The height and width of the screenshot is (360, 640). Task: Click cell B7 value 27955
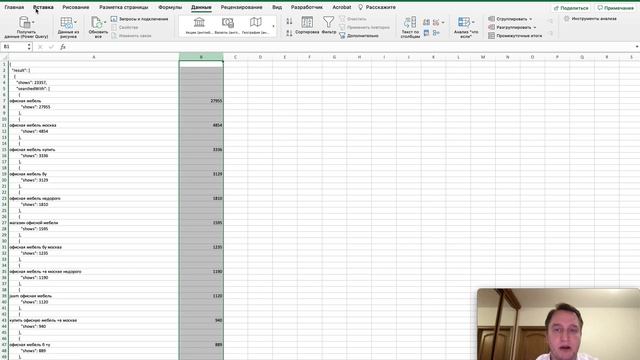pyautogui.click(x=201, y=101)
